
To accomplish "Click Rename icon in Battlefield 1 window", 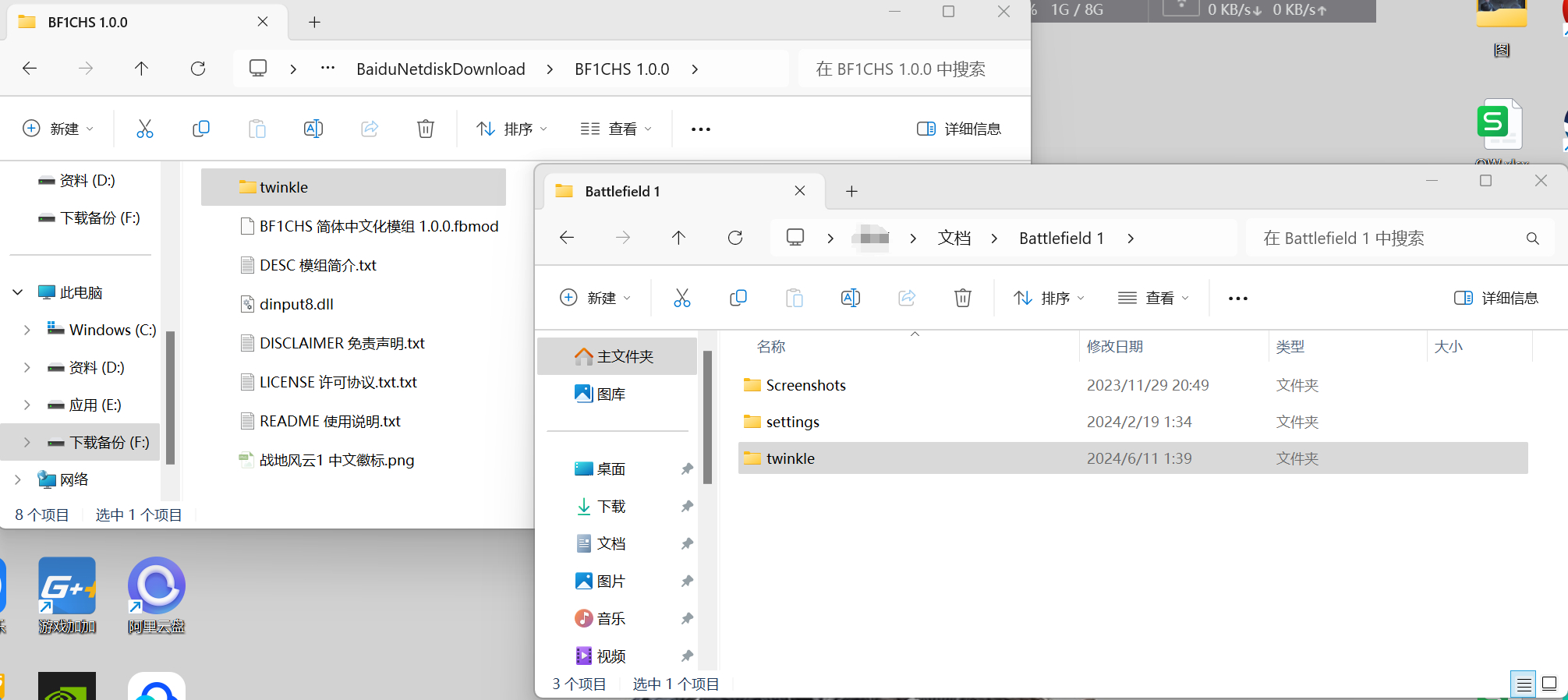I will 851,298.
